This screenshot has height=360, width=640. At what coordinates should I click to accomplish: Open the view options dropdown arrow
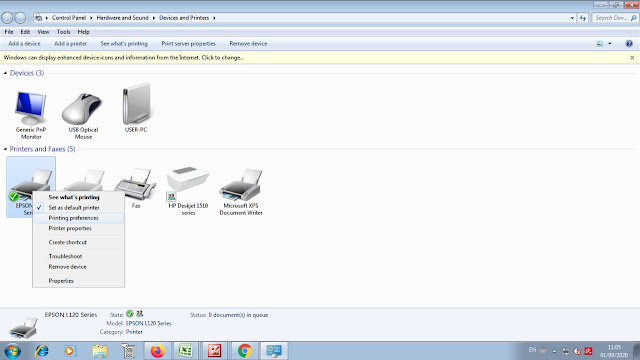coord(610,44)
